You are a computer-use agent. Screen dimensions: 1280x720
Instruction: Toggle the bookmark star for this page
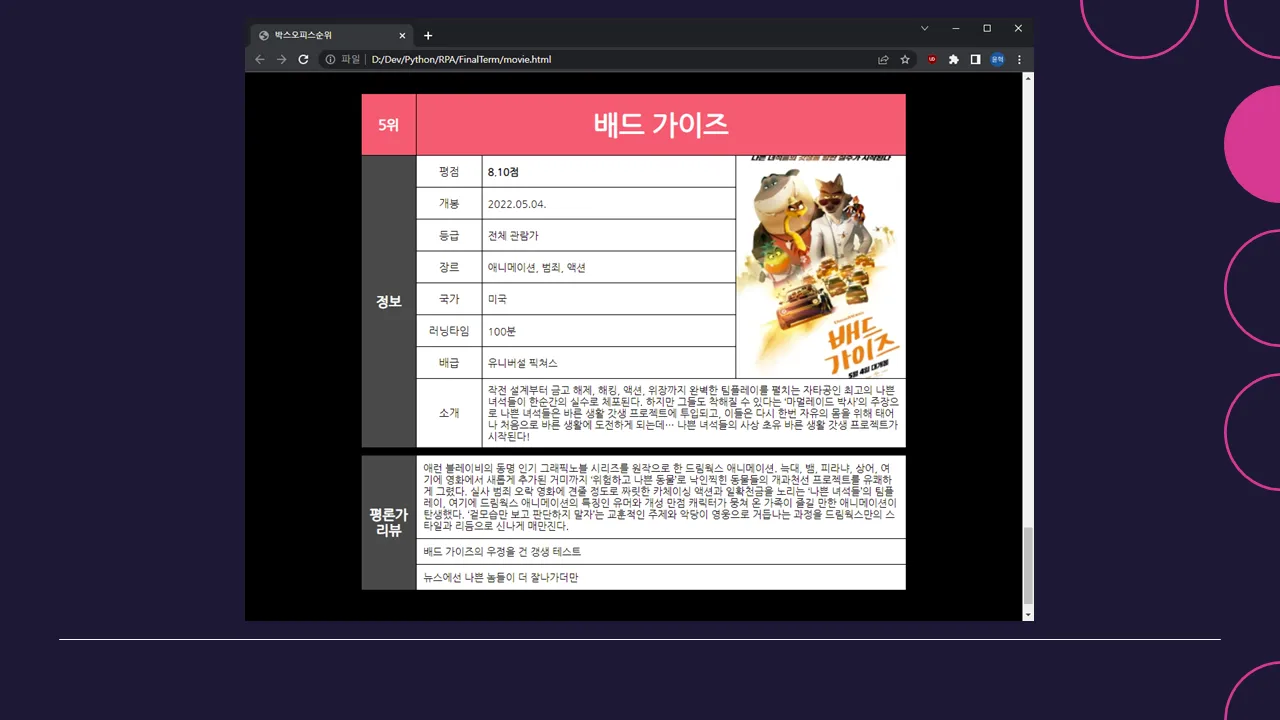pyautogui.click(x=905, y=59)
